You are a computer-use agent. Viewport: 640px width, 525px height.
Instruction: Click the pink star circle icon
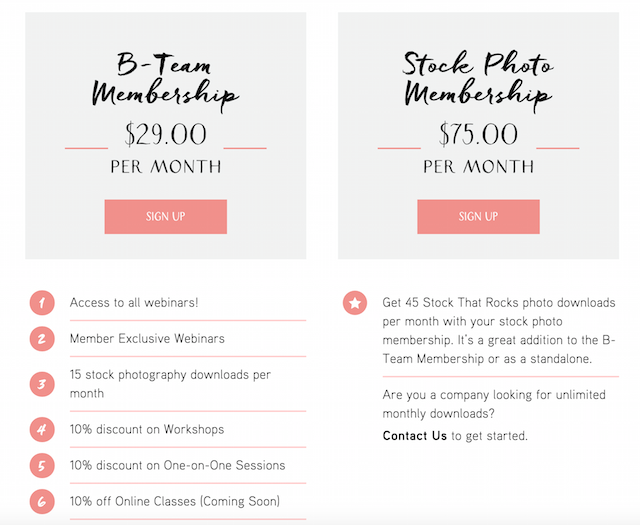click(355, 303)
